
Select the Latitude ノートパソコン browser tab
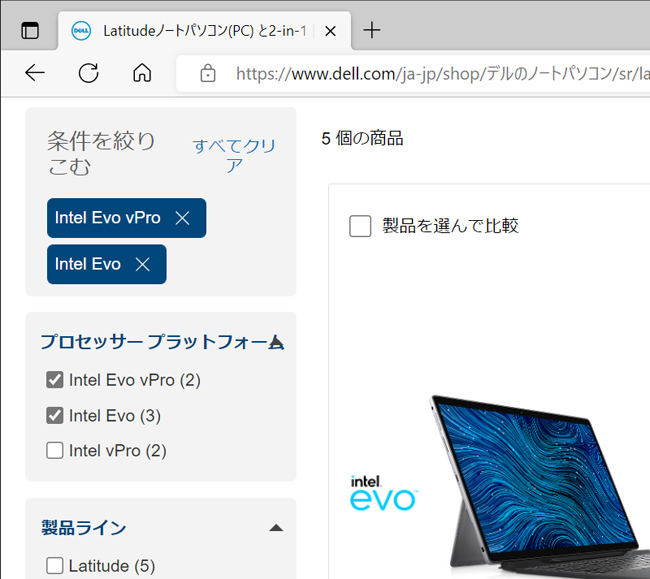(205, 31)
